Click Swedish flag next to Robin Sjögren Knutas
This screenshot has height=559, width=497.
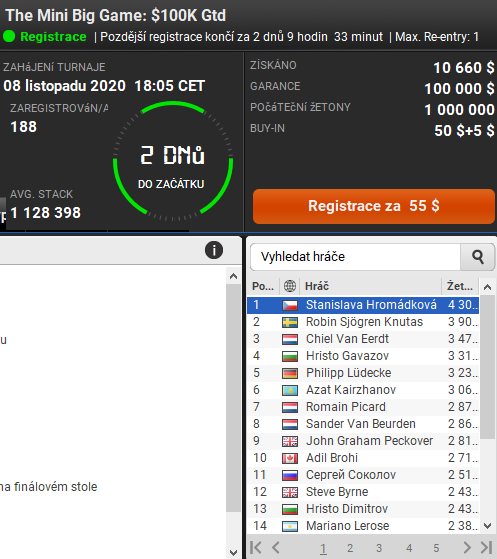(290, 322)
